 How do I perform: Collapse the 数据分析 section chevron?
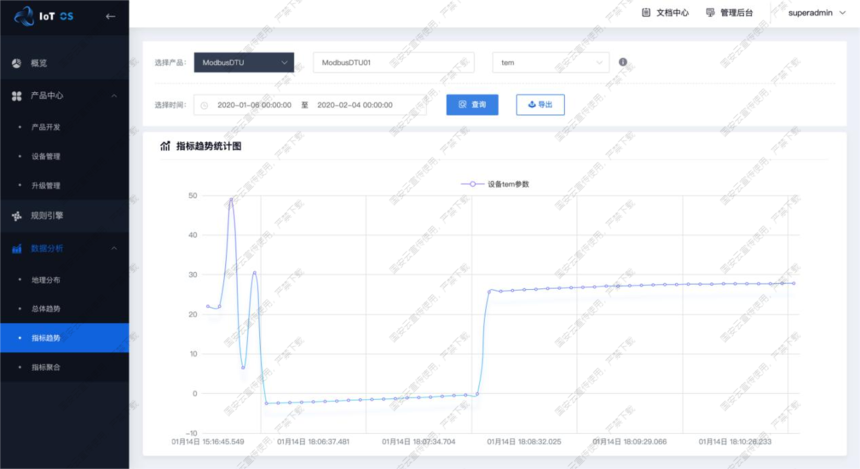[114, 248]
